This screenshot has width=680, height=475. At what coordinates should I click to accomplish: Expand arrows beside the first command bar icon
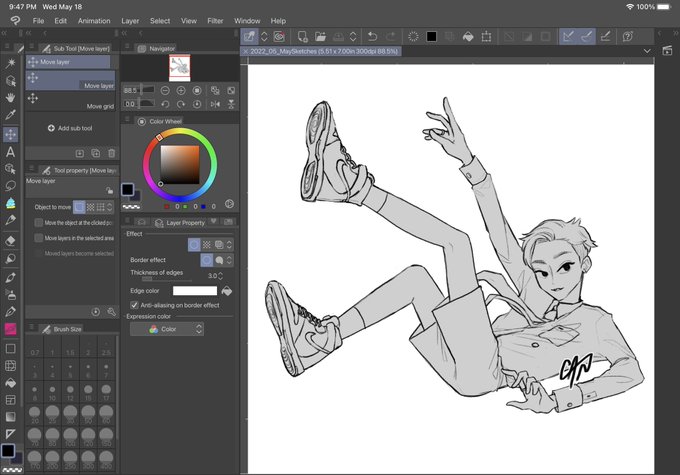click(x=264, y=37)
